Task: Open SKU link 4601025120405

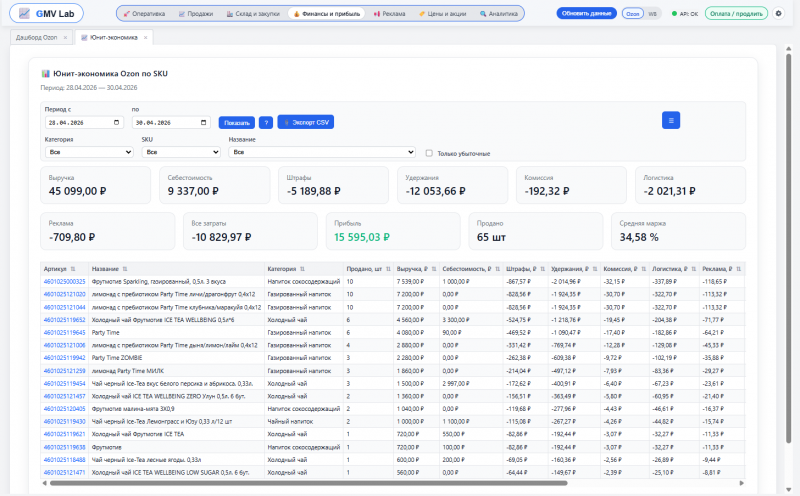Action: (x=64, y=409)
